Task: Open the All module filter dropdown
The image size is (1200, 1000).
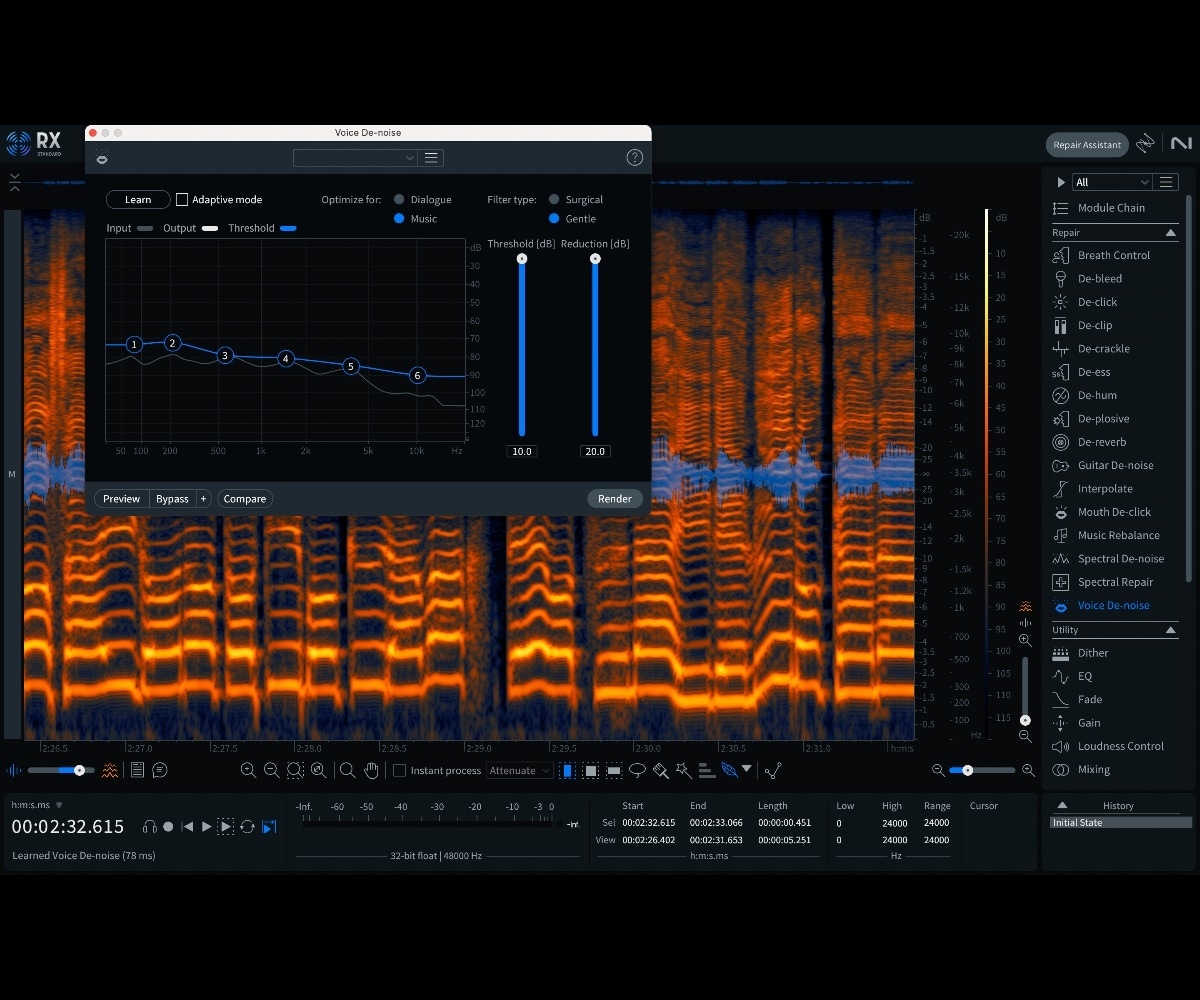Action: [x=1113, y=182]
